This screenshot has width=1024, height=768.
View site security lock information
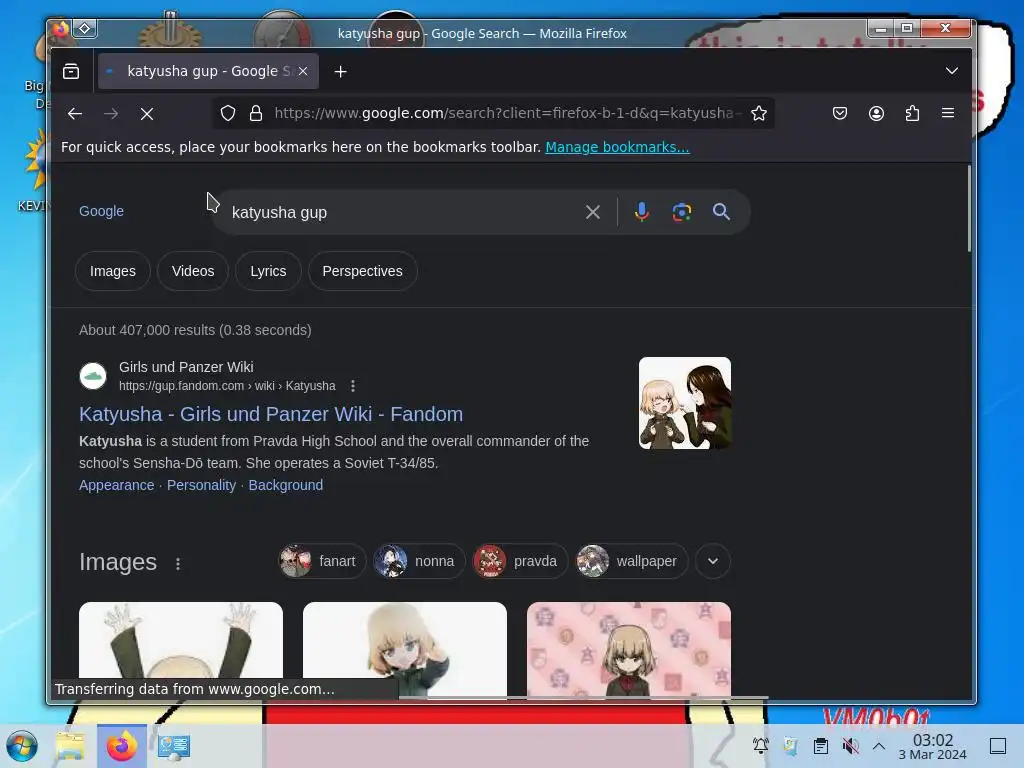256,114
